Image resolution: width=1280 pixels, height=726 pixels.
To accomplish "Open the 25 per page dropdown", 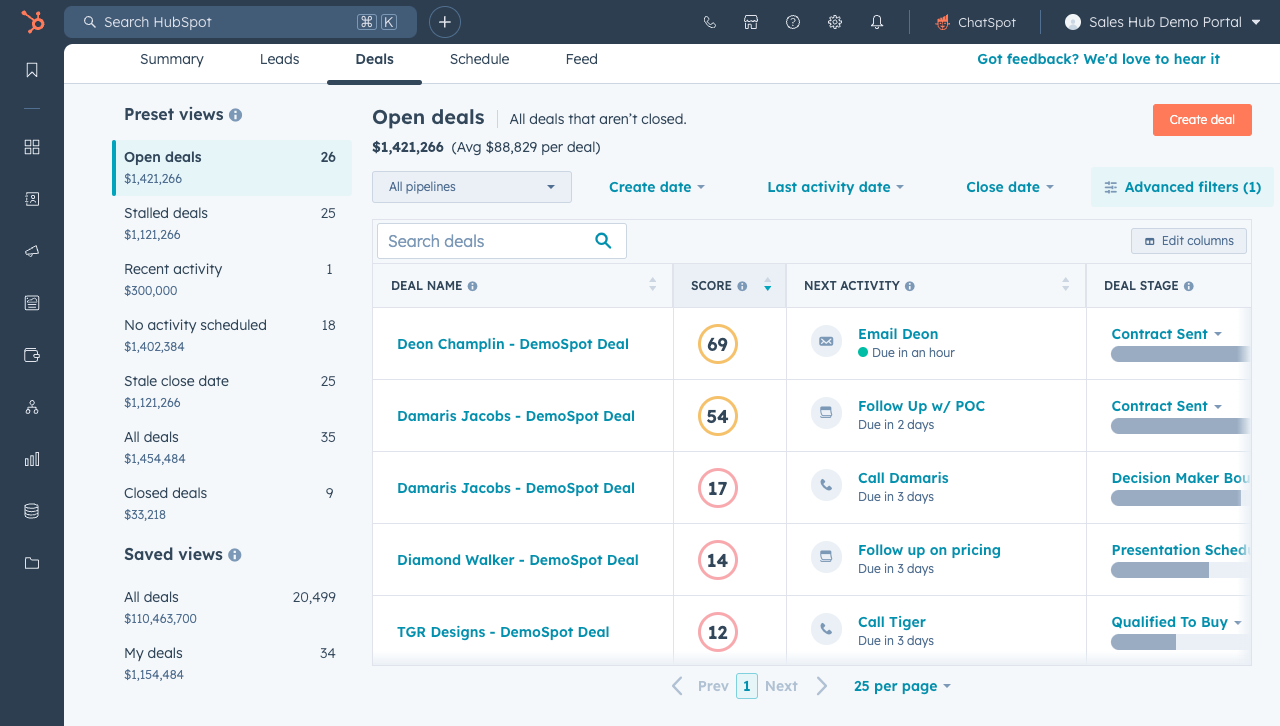I will point(902,686).
